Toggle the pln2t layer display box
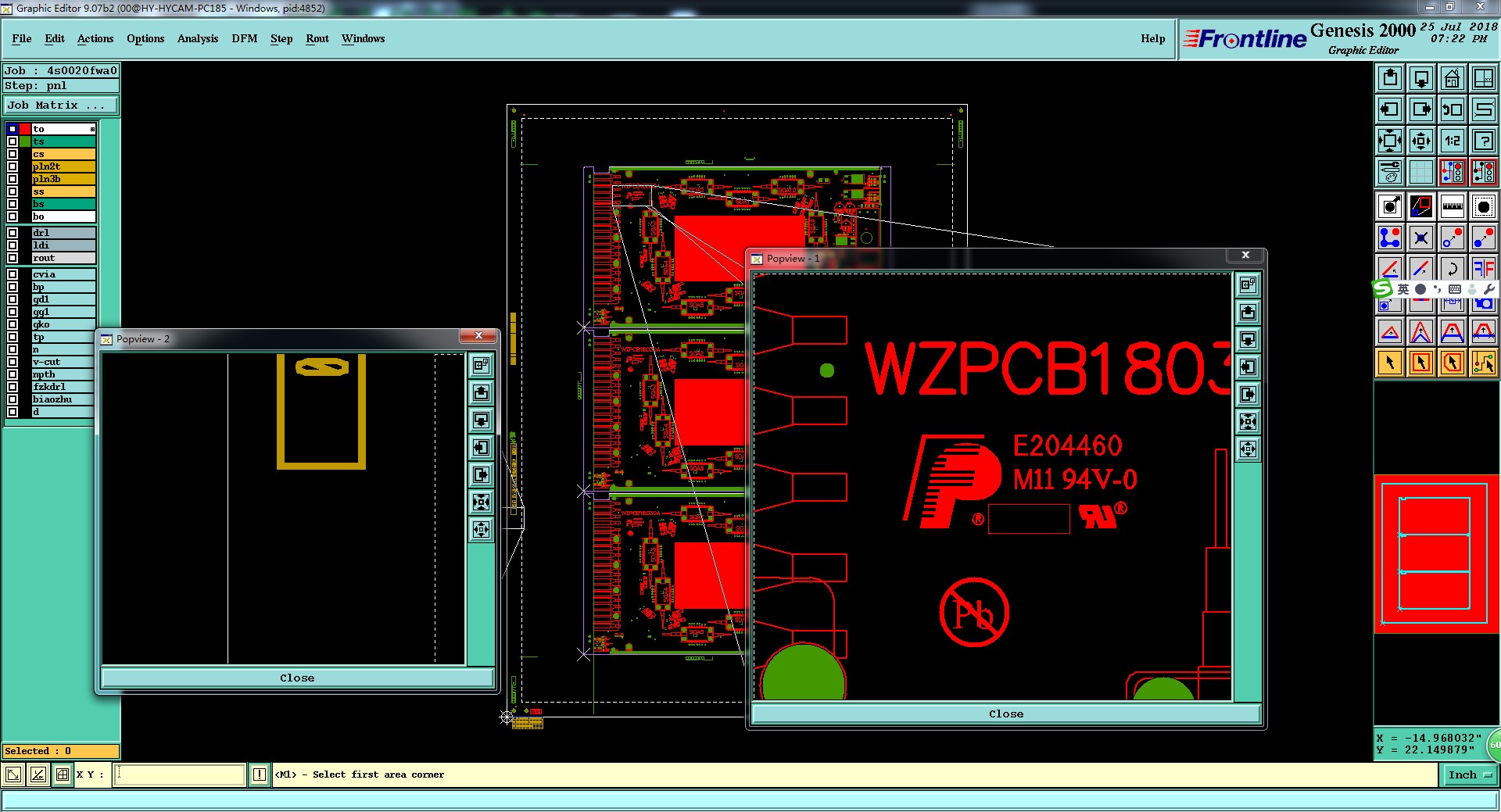 coord(13,166)
